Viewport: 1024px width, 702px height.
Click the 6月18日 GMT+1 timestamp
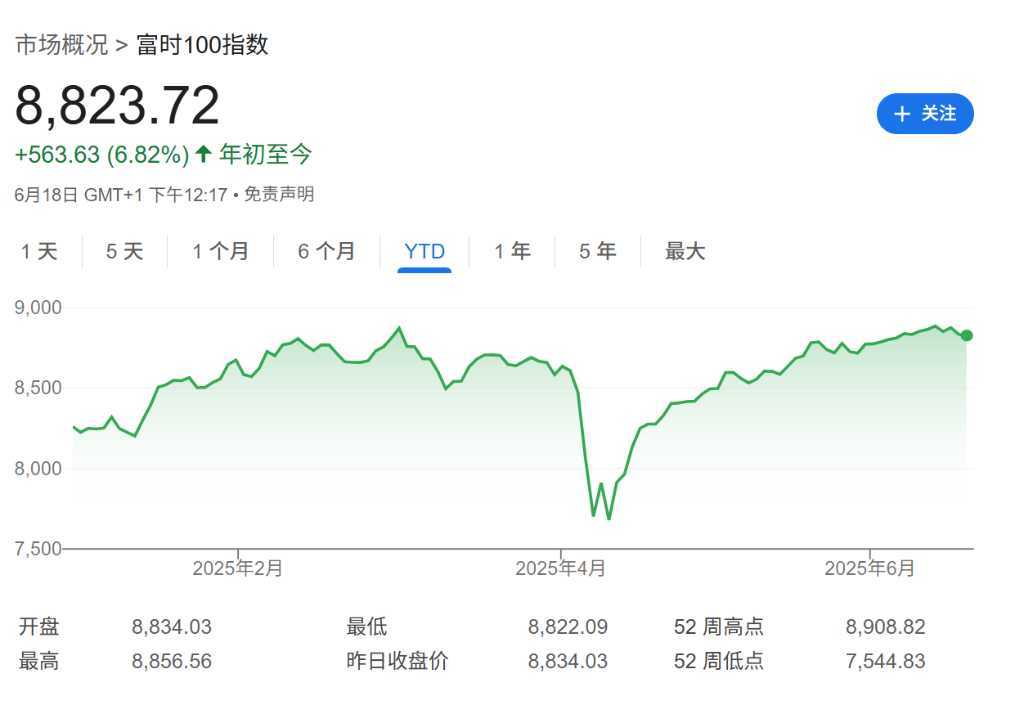pyautogui.click(x=121, y=195)
